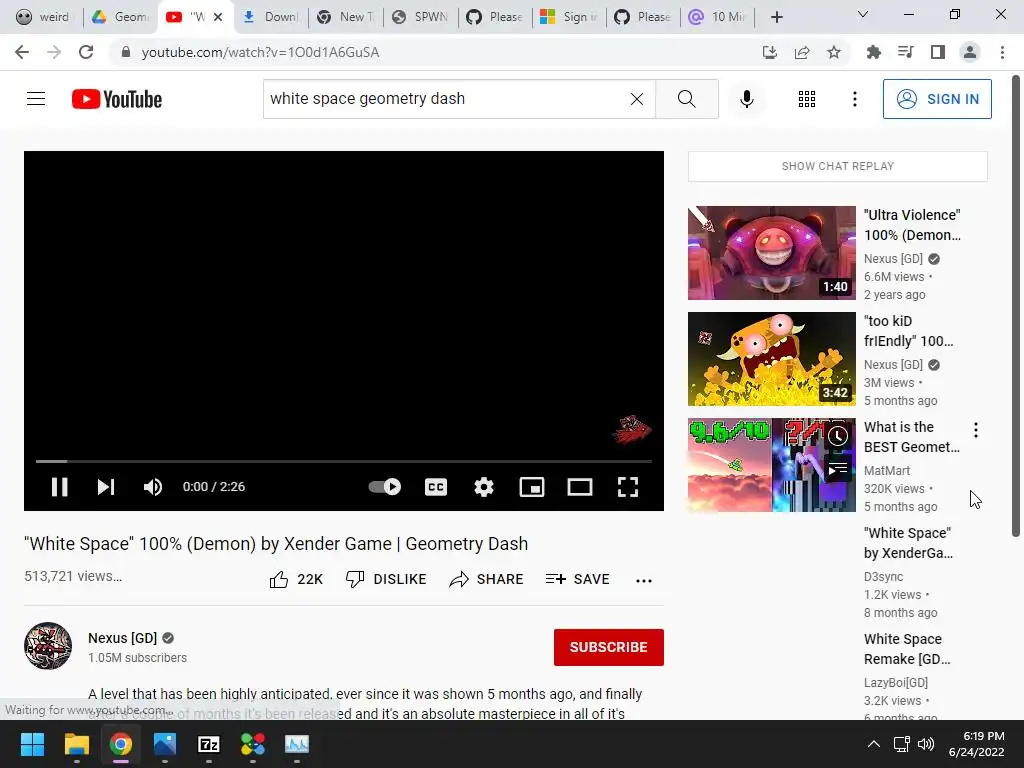Add MatMart video to Watch later
Viewport: 1024px width, 768px height.
838,436
